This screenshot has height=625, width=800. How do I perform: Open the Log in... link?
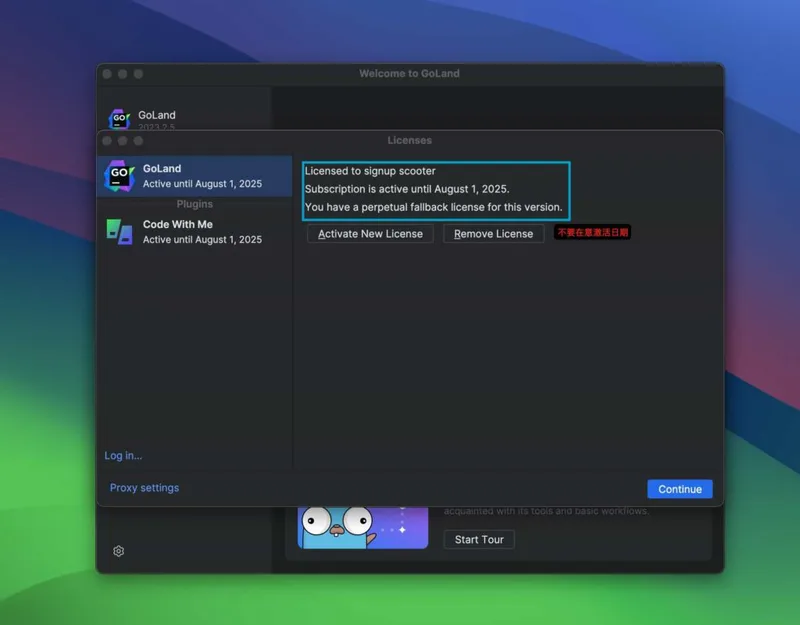click(123, 456)
